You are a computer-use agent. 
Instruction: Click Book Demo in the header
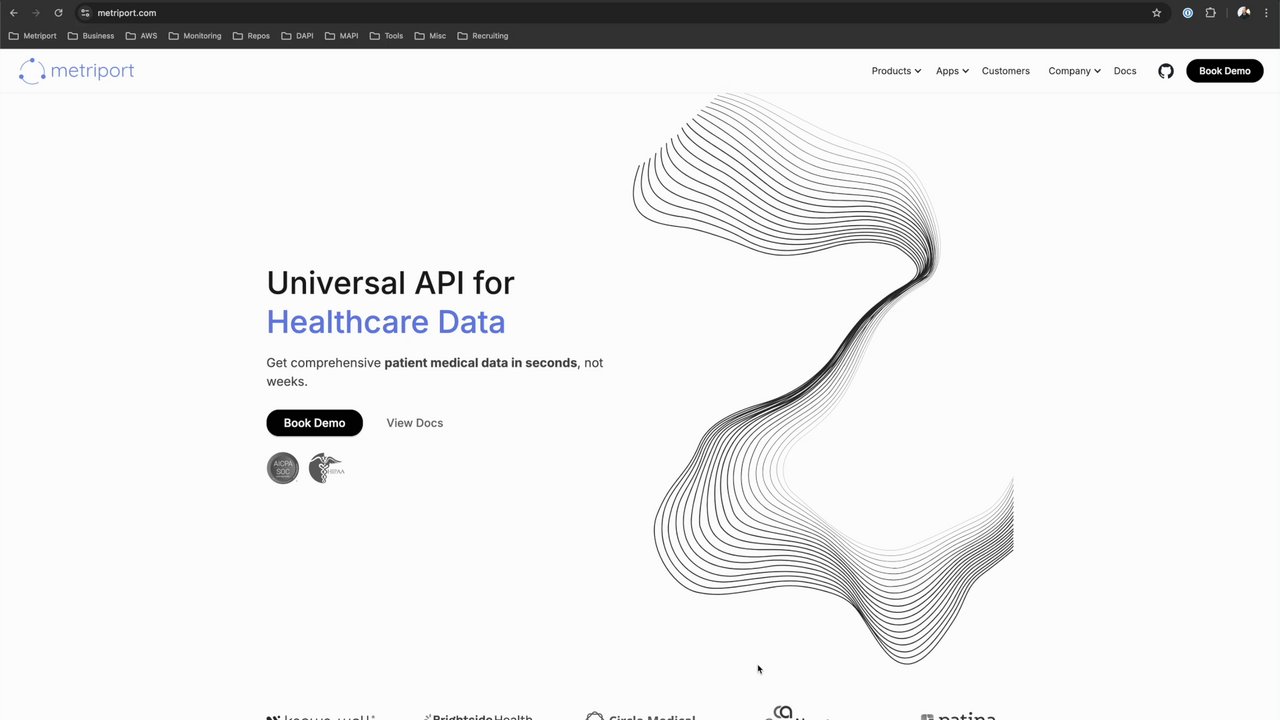[x=1225, y=71]
